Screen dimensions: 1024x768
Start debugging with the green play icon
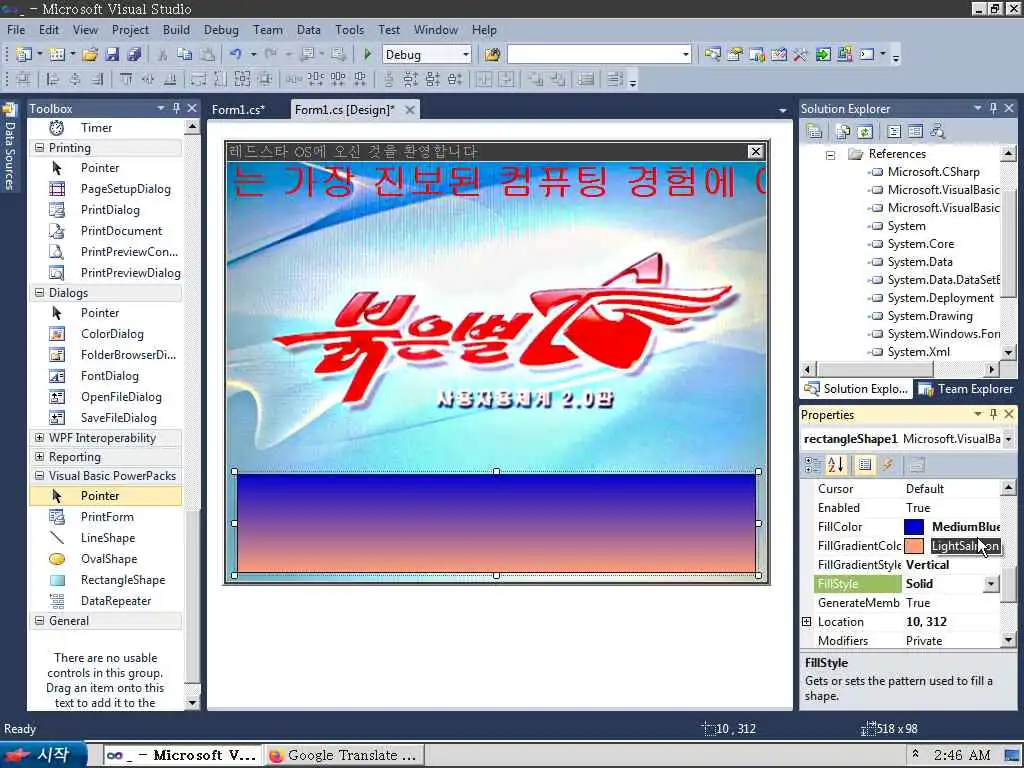pos(367,54)
